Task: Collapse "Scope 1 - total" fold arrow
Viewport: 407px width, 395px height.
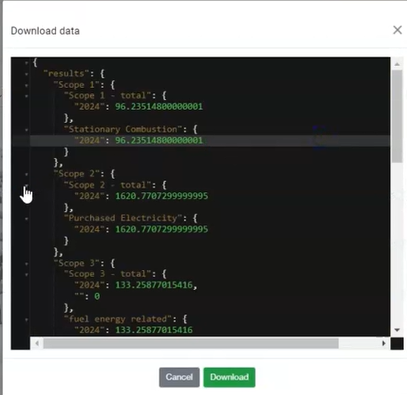Action: coord(26,96)
